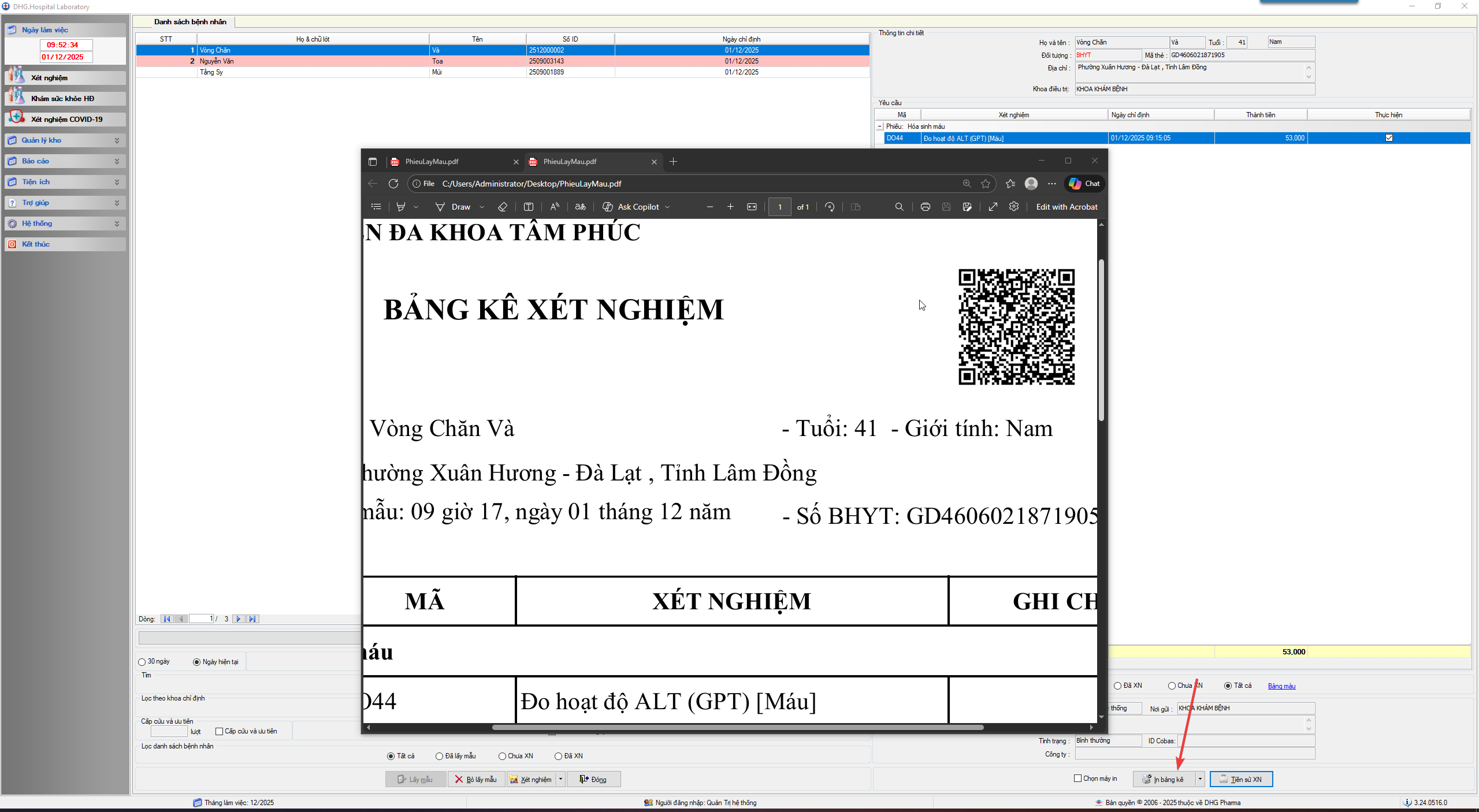The width and height of the screenshot is (1479, 812).
Task: Switch to the first PhieuLayMau.pdf tab
Action: tap(432, 162)
